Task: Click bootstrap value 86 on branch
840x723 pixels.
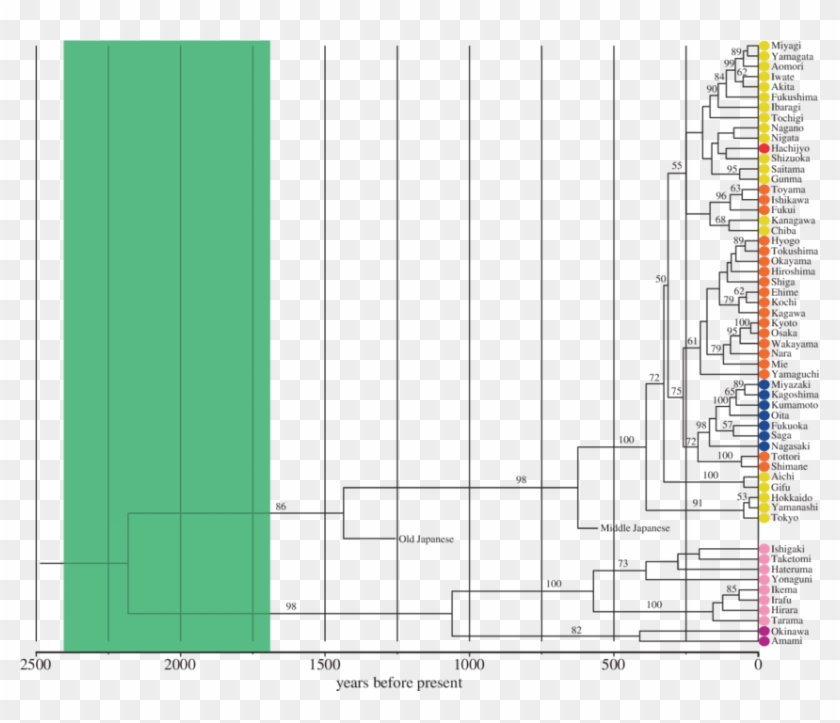Action: coord(281,507)
